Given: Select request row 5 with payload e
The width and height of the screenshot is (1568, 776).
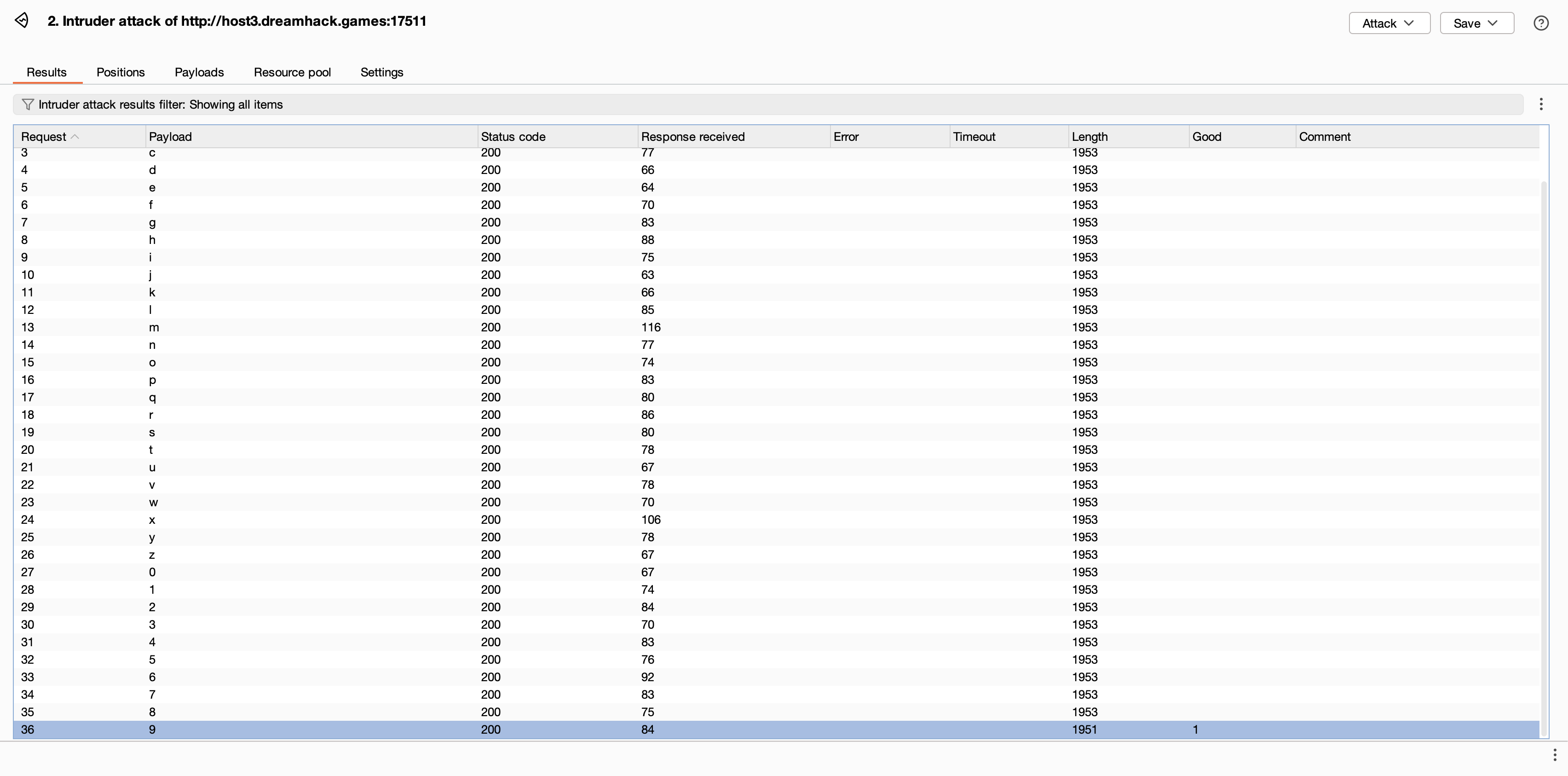Looking at the screenshot, I should tap(777, 187).
